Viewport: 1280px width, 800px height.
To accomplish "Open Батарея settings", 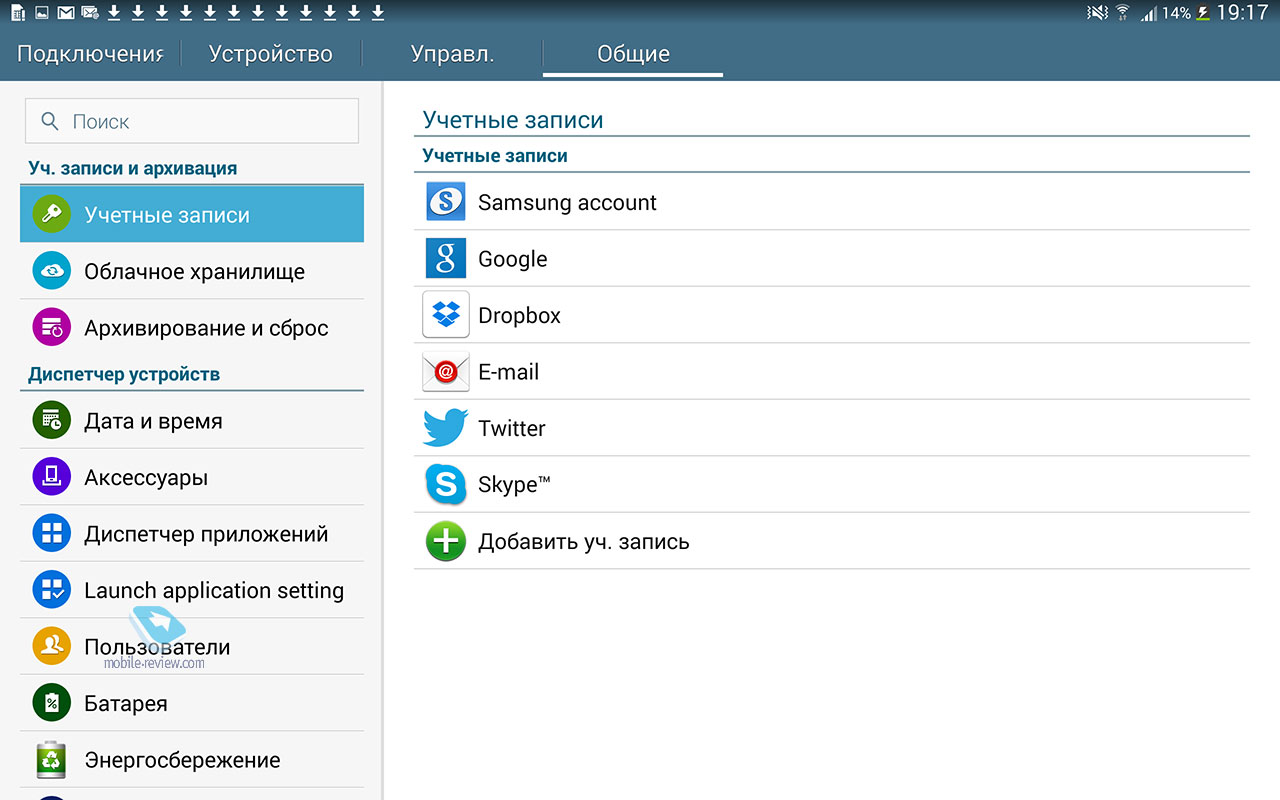I will click(x=192, y=703).
